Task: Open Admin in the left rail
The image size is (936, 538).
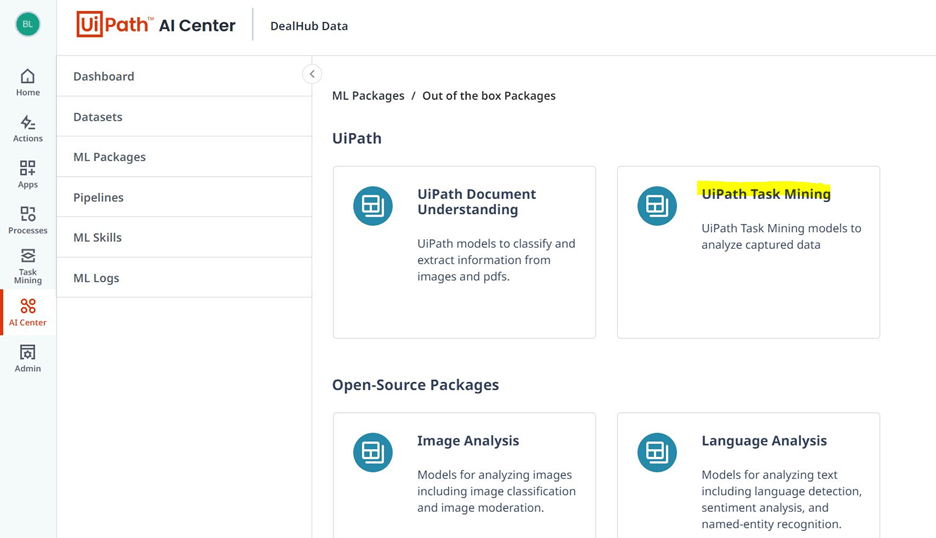Action: tap(27, 358)
